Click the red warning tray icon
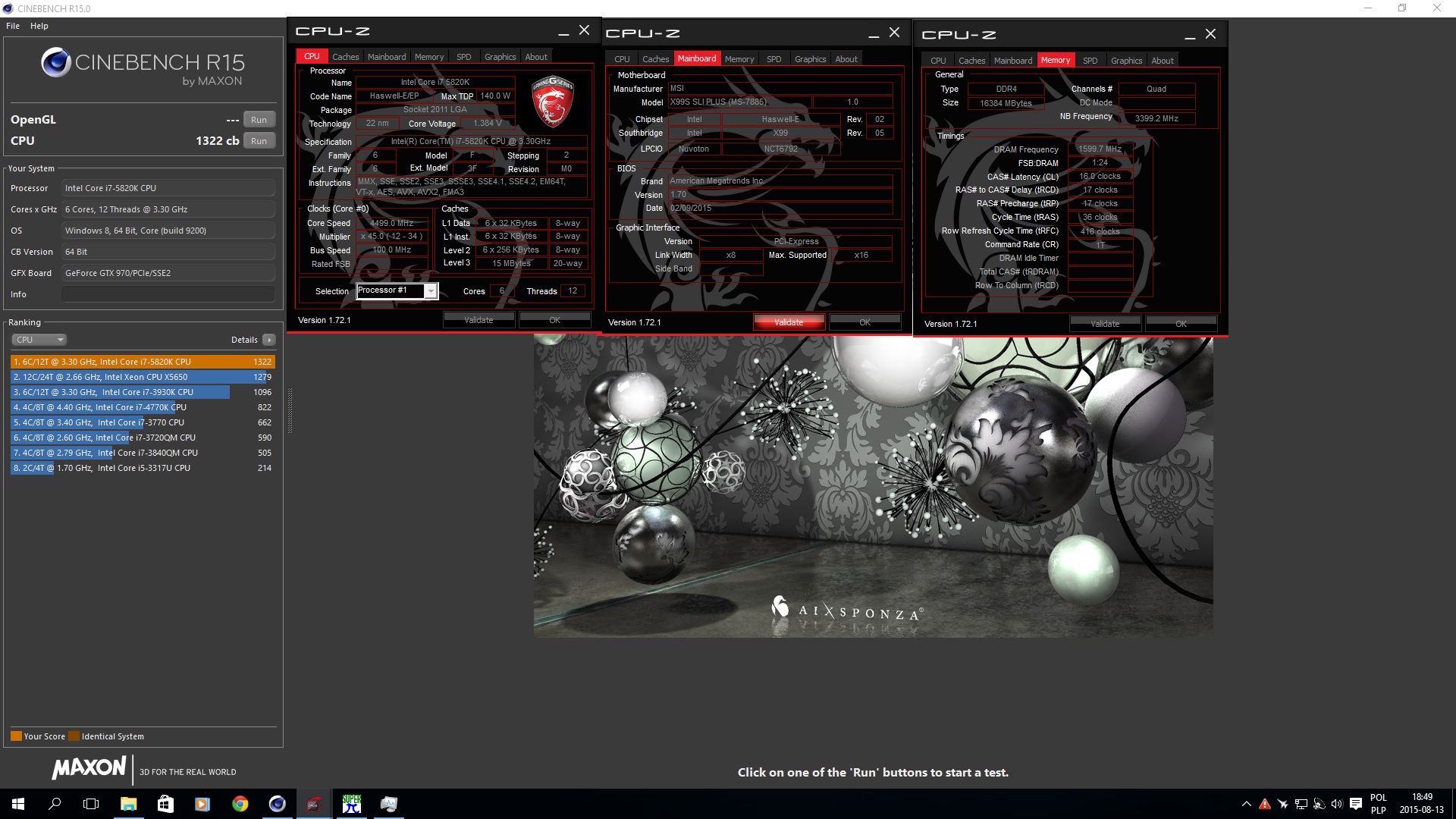Screen dimensions: 1456x819 [1264, 804]
